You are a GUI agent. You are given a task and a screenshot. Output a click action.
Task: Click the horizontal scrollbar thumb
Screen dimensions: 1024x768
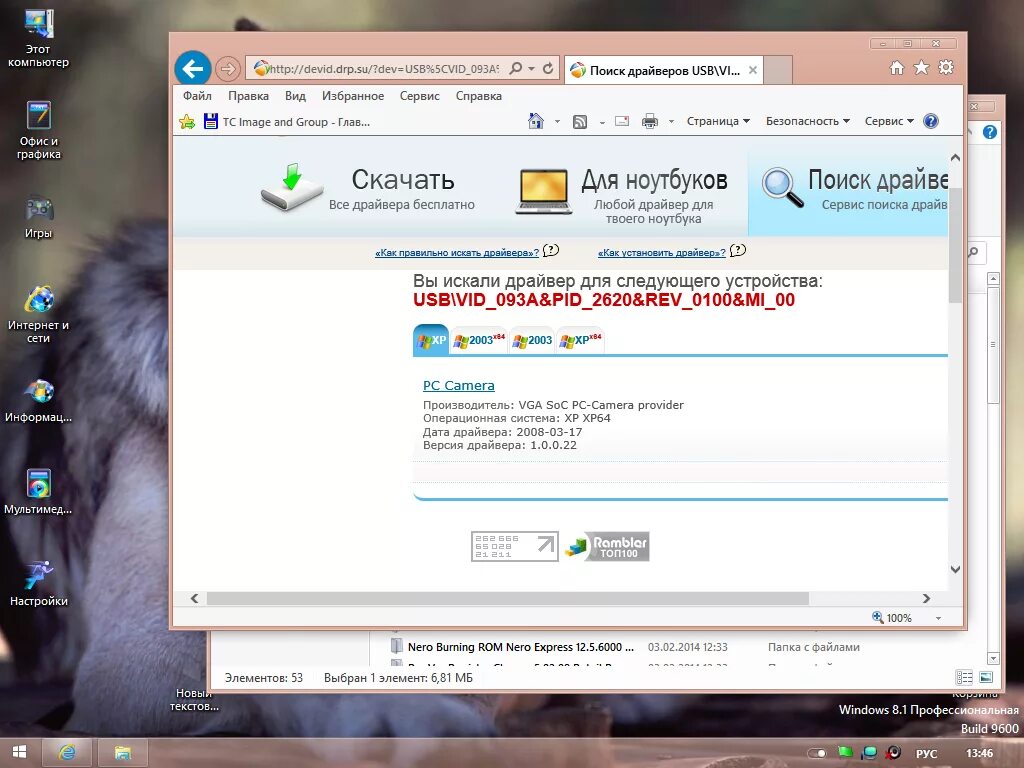507,598
